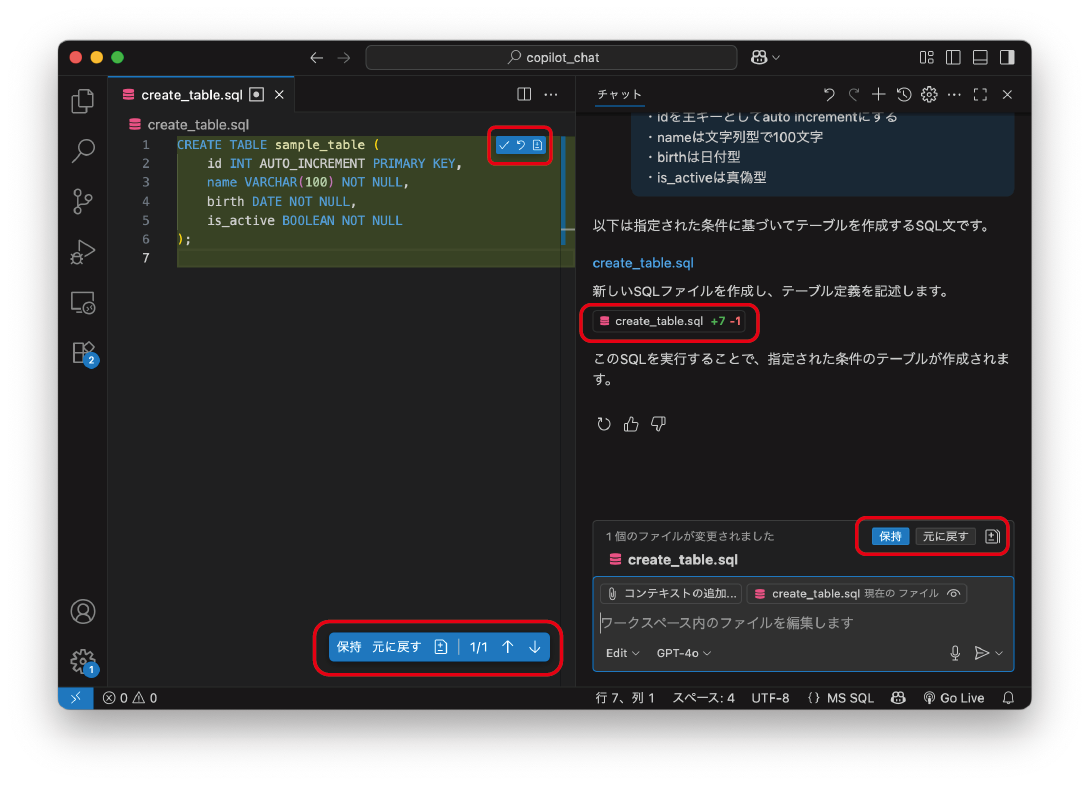This screenshot has width=1090, height=787.
Task: Open the Source Control view
Action: point(83,202)
